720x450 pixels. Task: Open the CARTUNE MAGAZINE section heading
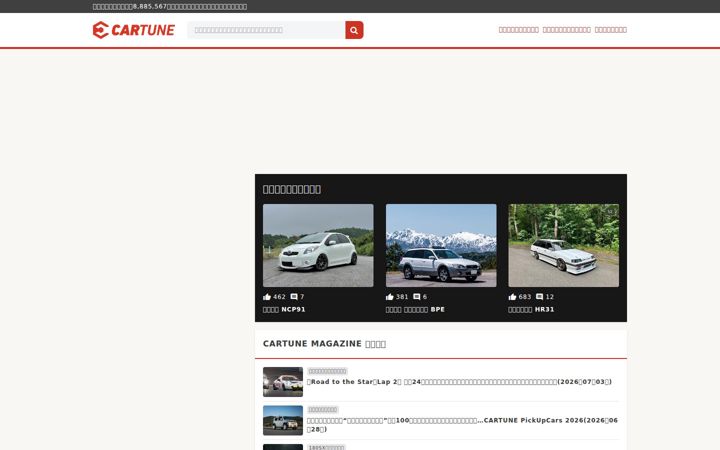(x=324, y=344)
